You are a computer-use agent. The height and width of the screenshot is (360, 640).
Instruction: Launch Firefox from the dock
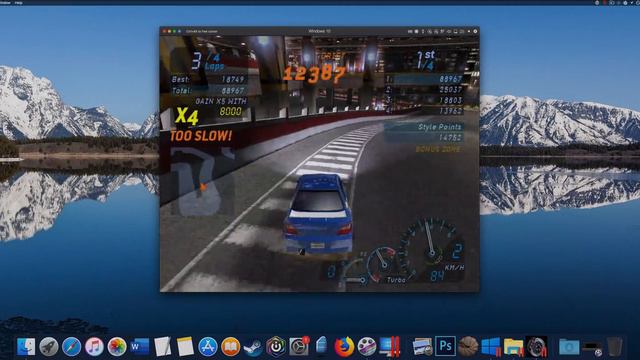(x=344, y=347)
